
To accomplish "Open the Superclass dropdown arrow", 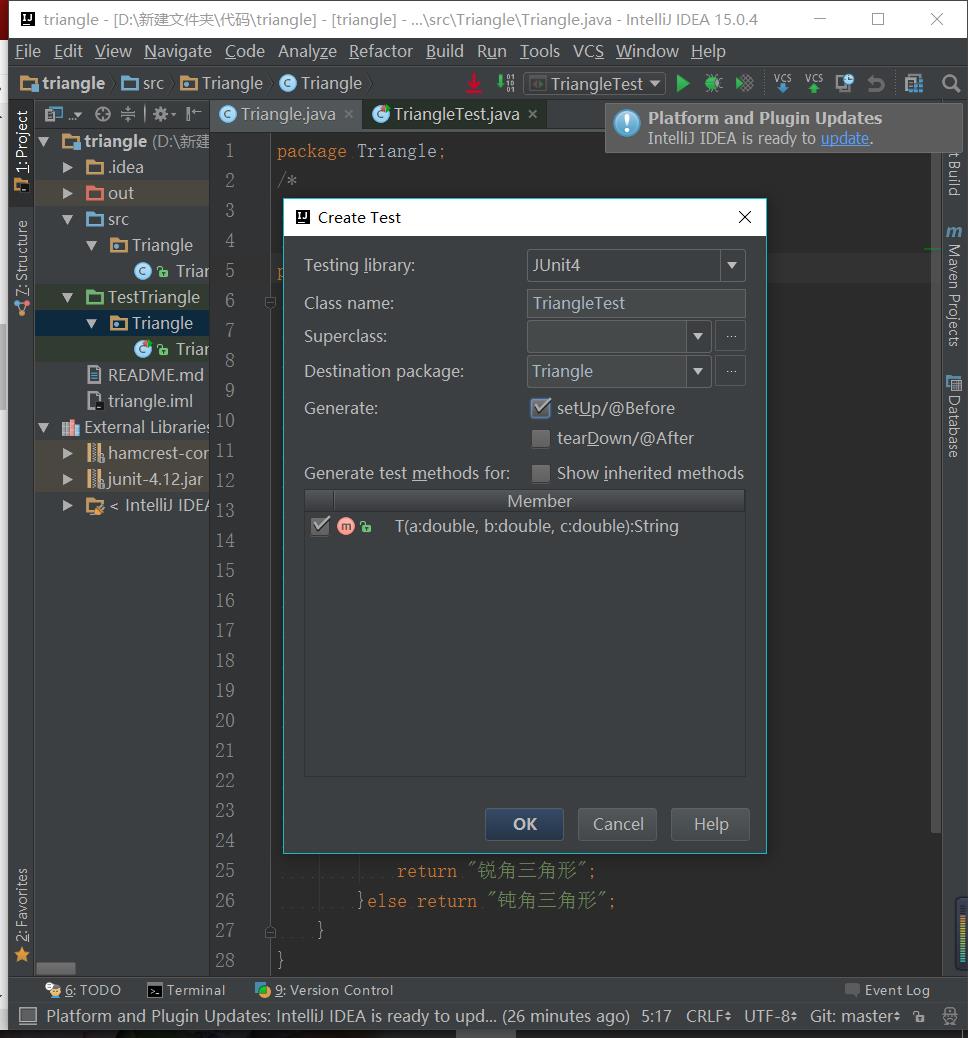I will coord(698,336).
